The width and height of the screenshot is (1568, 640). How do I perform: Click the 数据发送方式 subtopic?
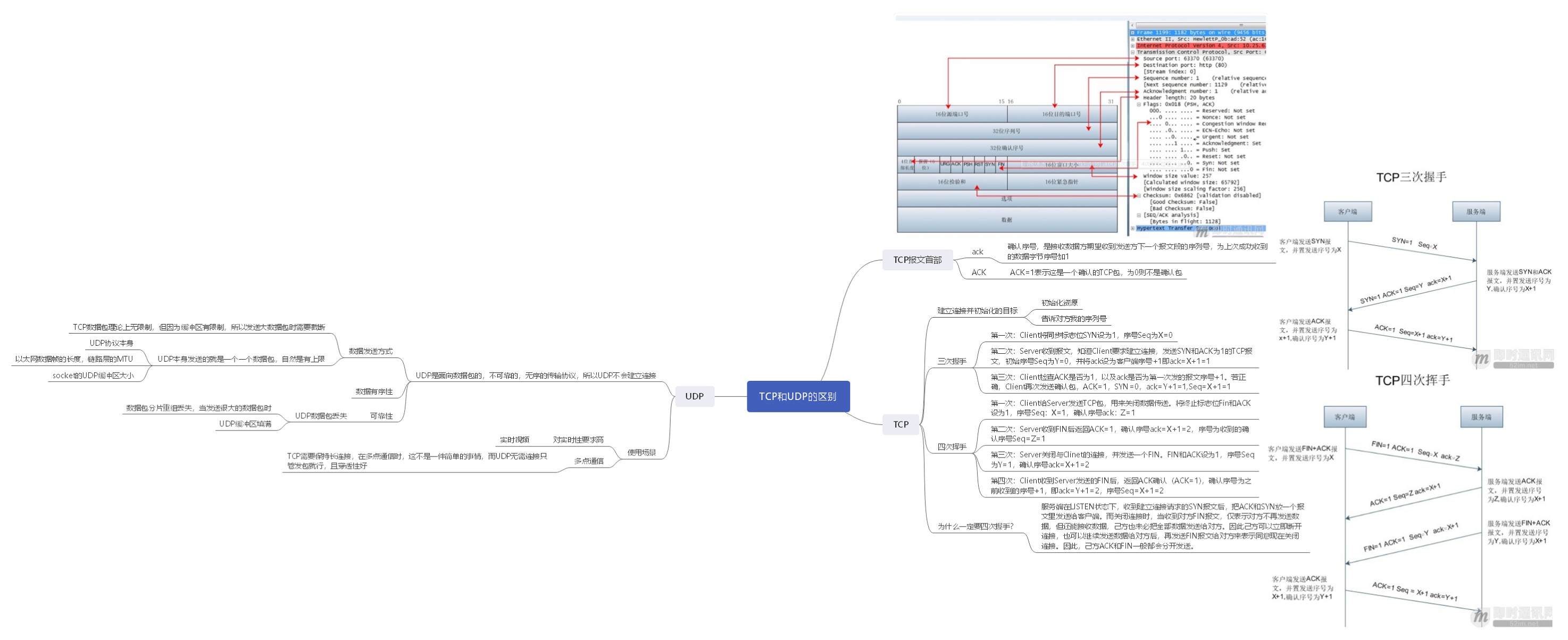[370, 351]
